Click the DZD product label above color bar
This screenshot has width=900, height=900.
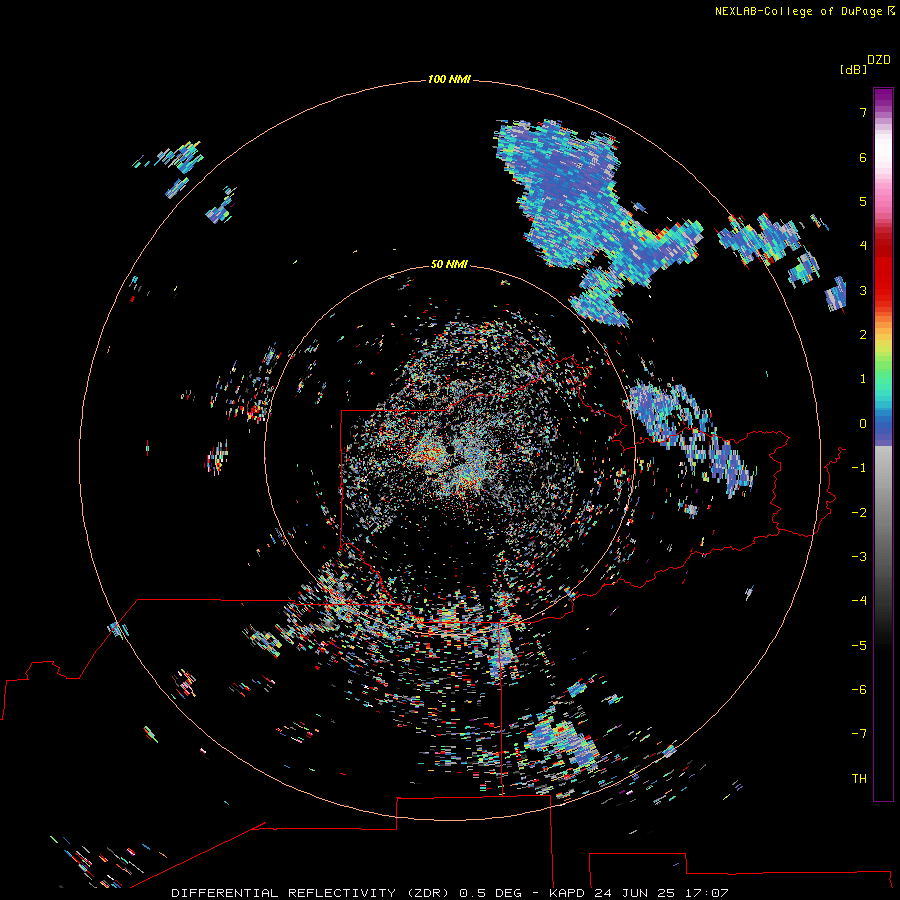(879, 60)
